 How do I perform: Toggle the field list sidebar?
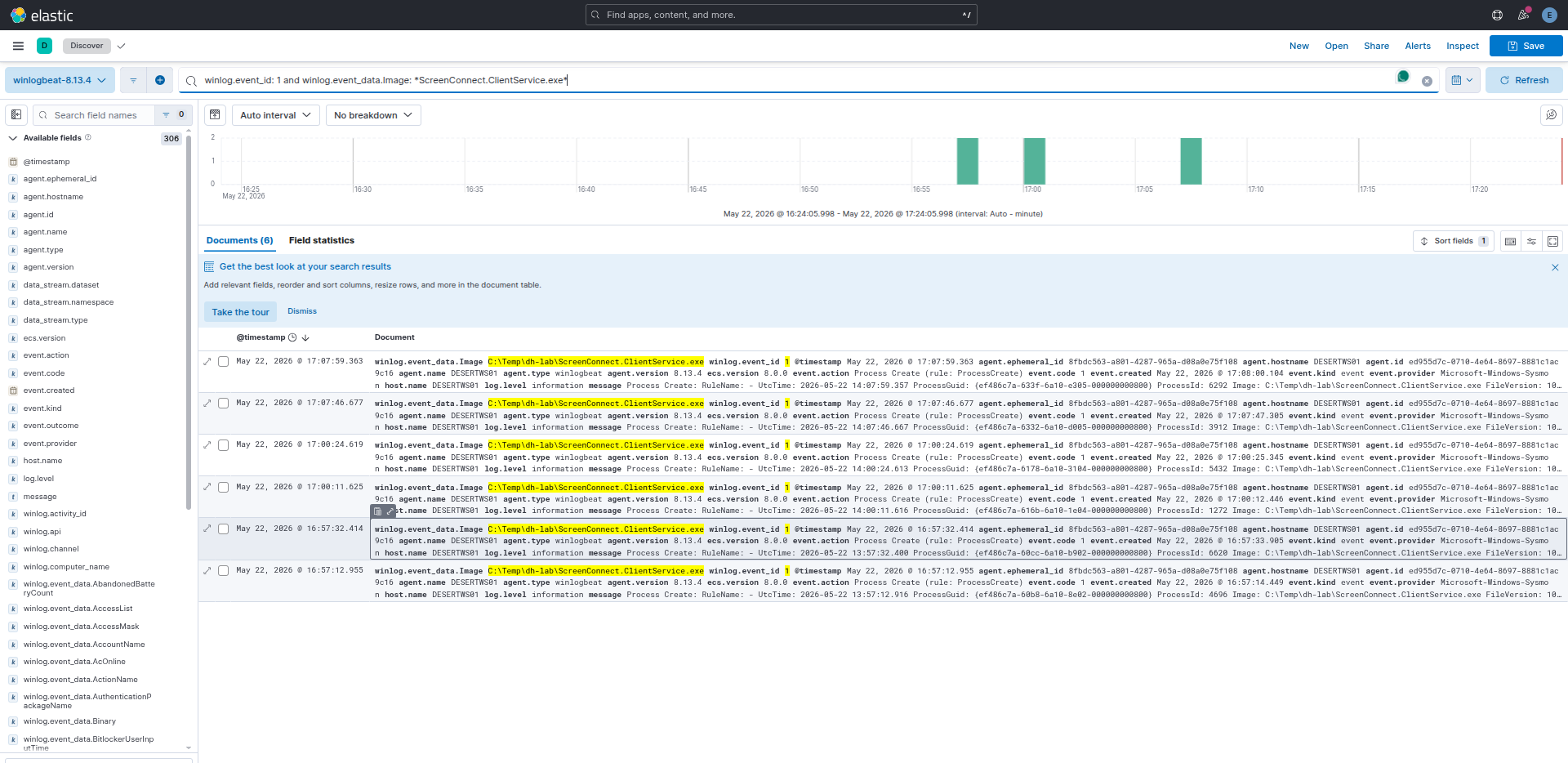pos(16,115)
